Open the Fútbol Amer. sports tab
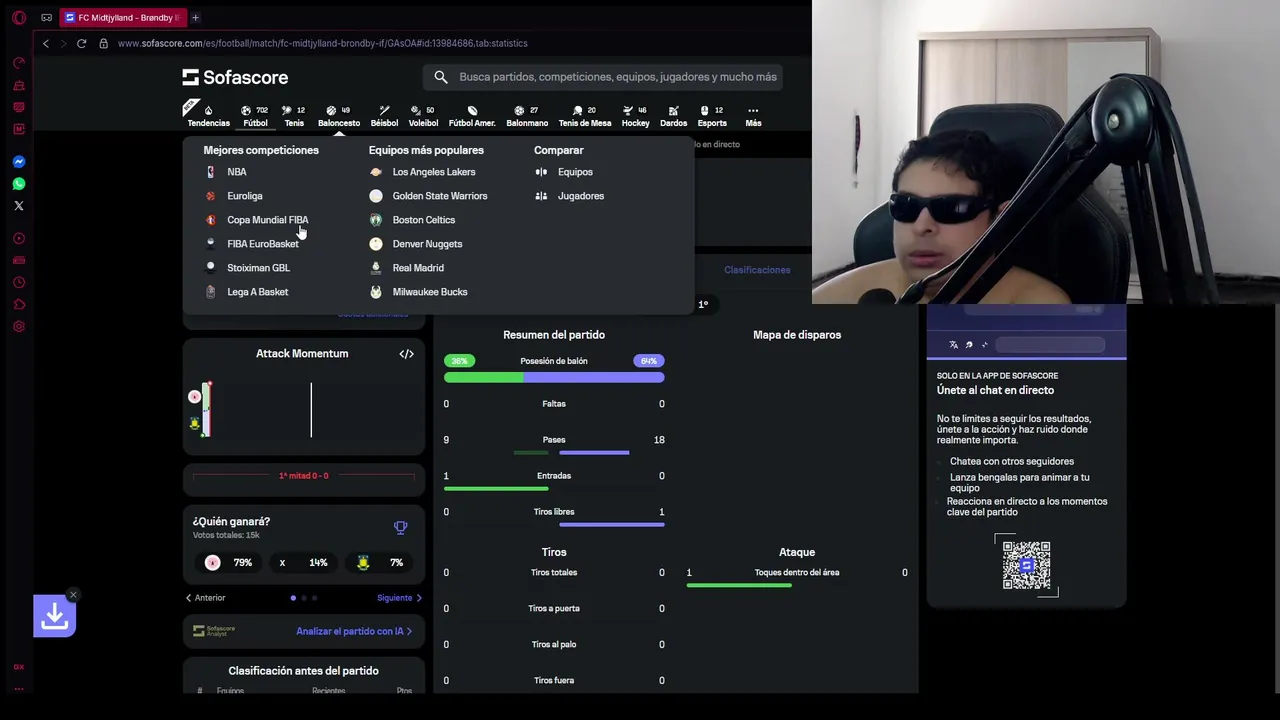1280x720 pixels. point(472,116)
